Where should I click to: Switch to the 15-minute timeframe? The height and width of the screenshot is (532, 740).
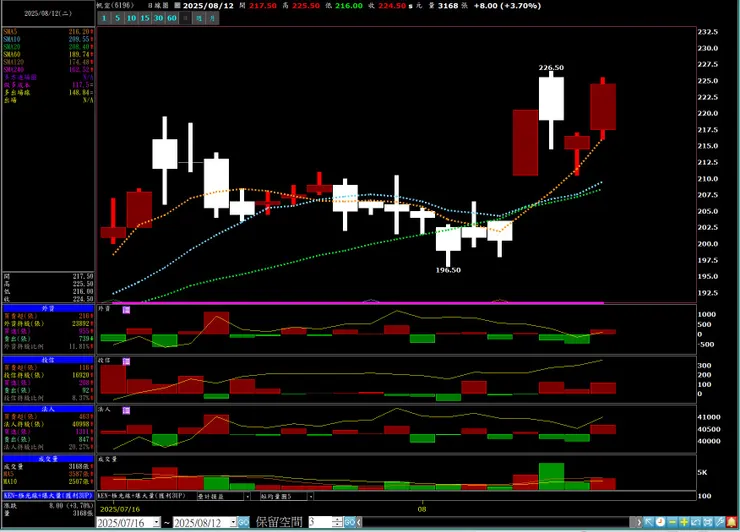click(x=145, y=18)
